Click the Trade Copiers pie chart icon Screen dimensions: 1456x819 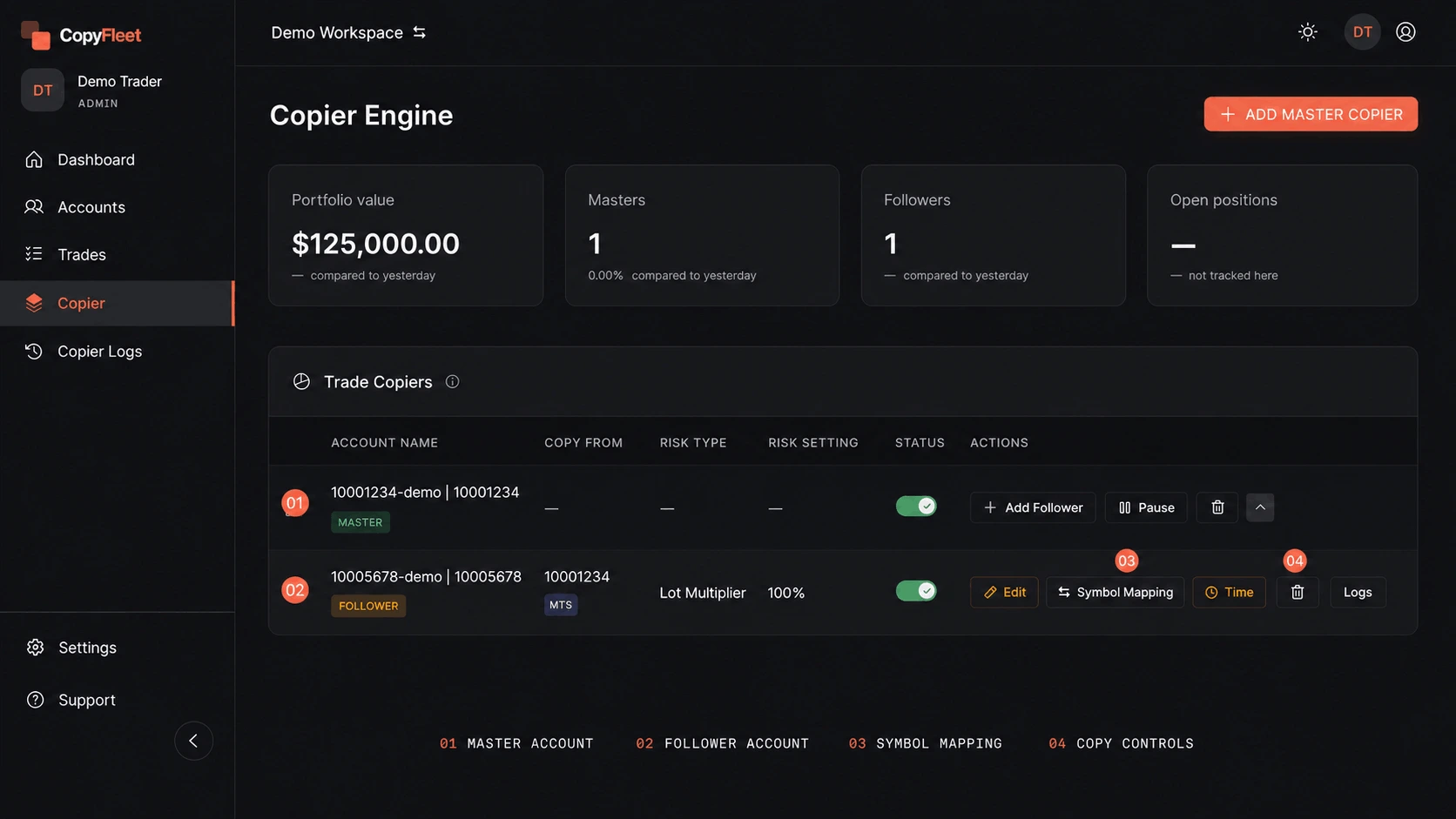[301, 381]
